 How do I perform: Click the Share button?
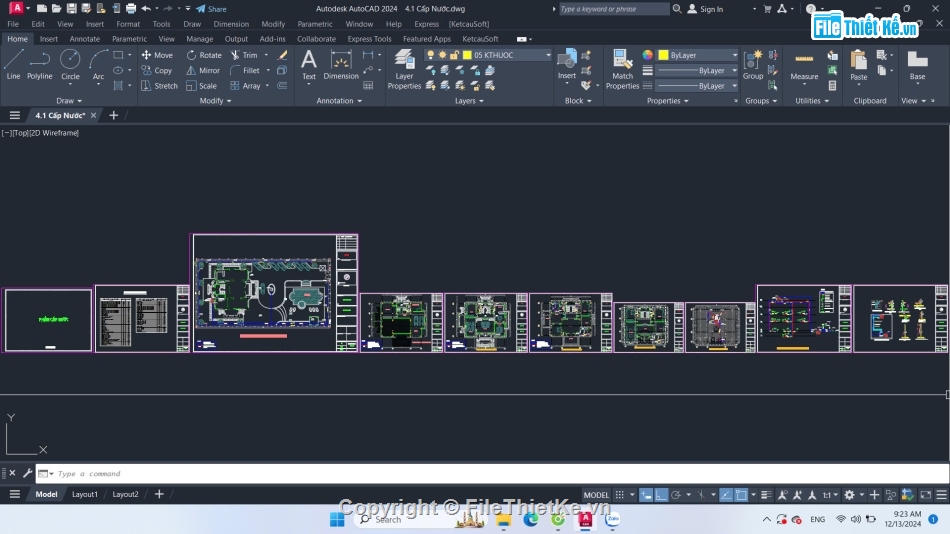[211, 8]
